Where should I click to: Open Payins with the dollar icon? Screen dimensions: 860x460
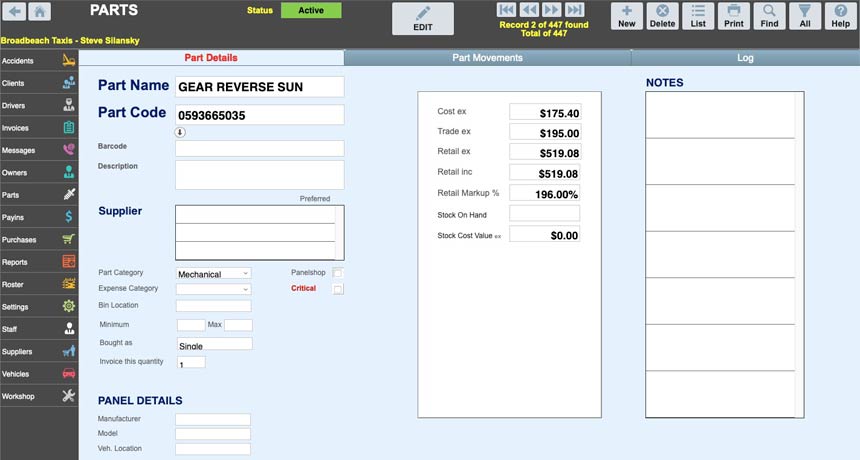coord(68,217)
